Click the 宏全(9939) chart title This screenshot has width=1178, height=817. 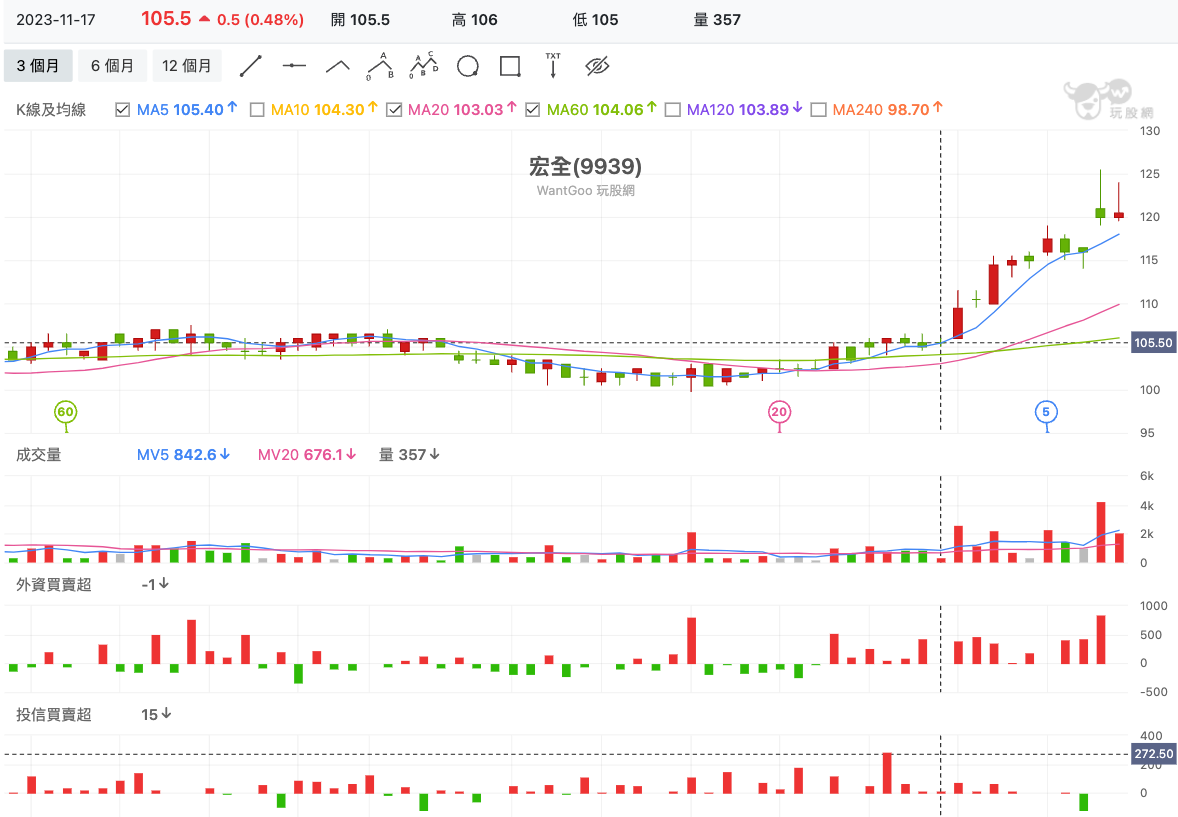coord(585,166)
